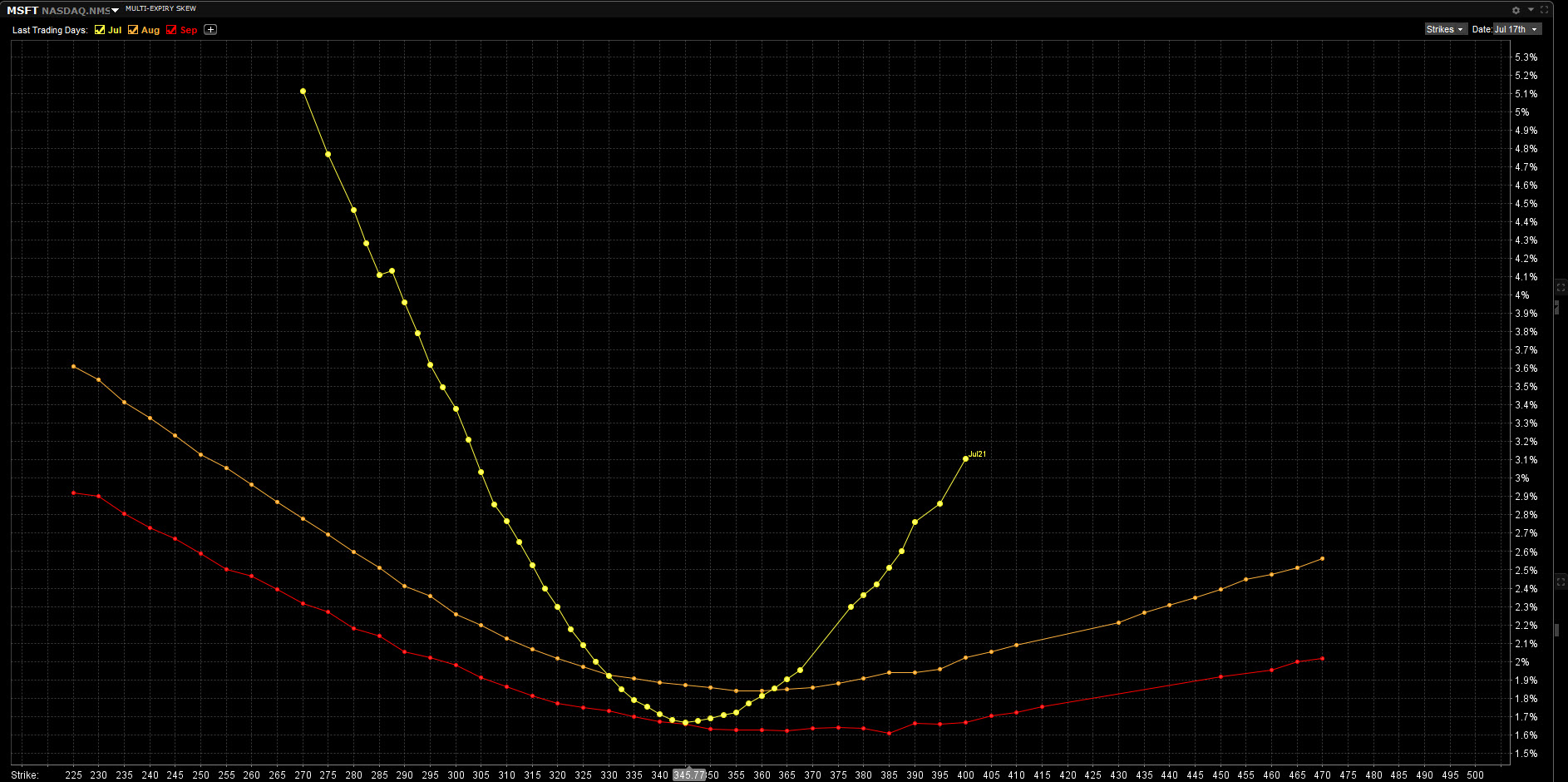The width and height of the screenshot is (1568, 782).
Task: Click the NASDAQ.NMS exchange label
Action: 76,11
